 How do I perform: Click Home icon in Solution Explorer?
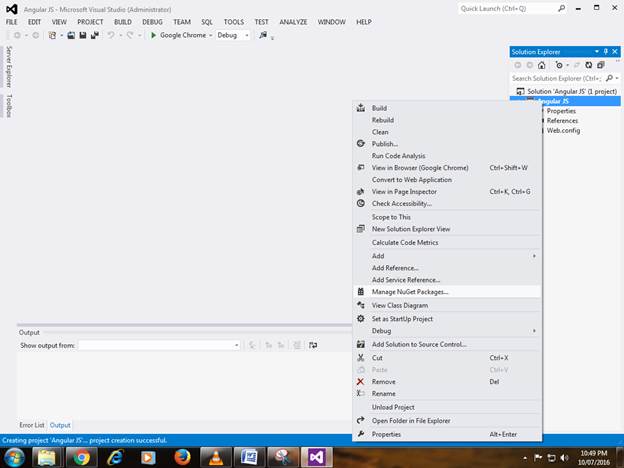click(541, 65)
